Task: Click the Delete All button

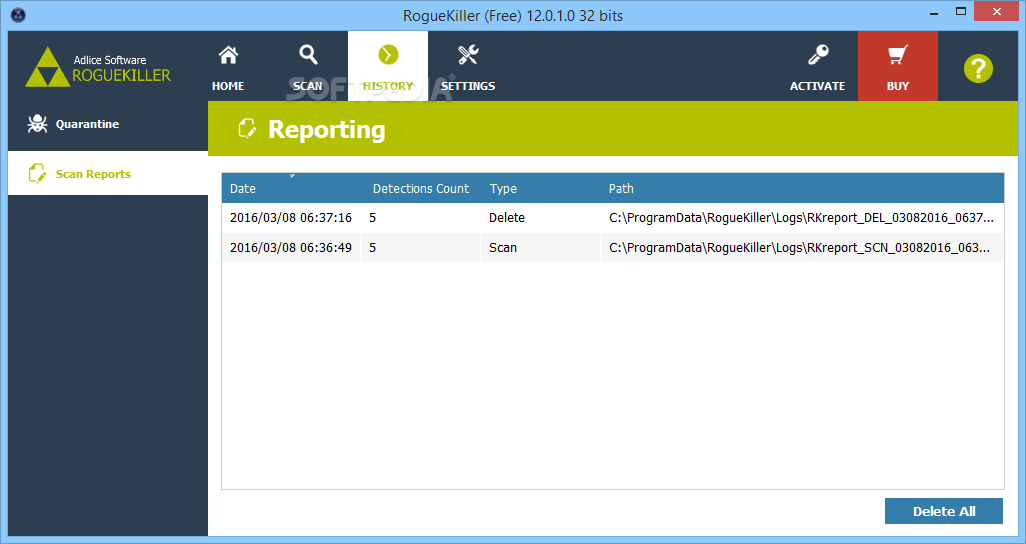Action: point(944,511)
